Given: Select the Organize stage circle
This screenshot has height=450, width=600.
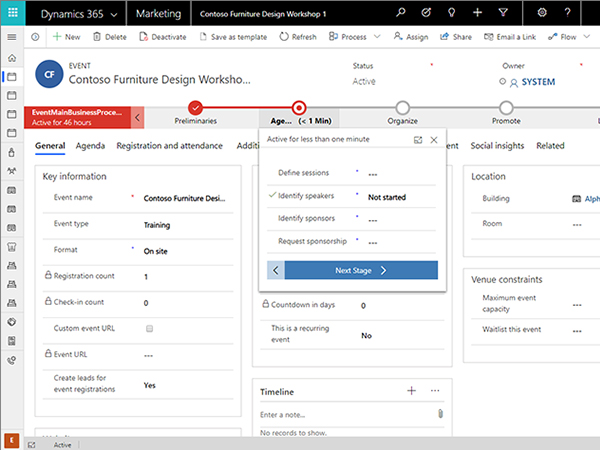Looking at the screenshot, I should 403,108.
